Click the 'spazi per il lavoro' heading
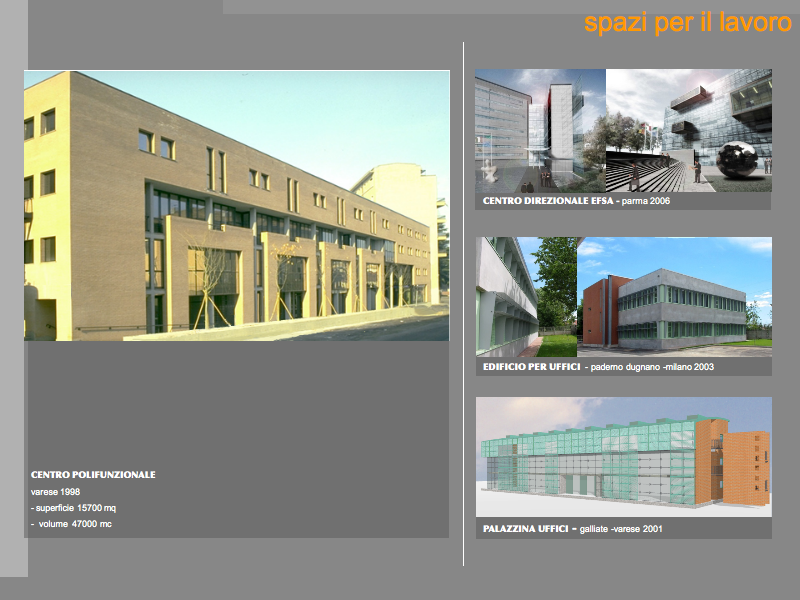The height and width of the screenshot is (600, 800). tap(688, 23)
